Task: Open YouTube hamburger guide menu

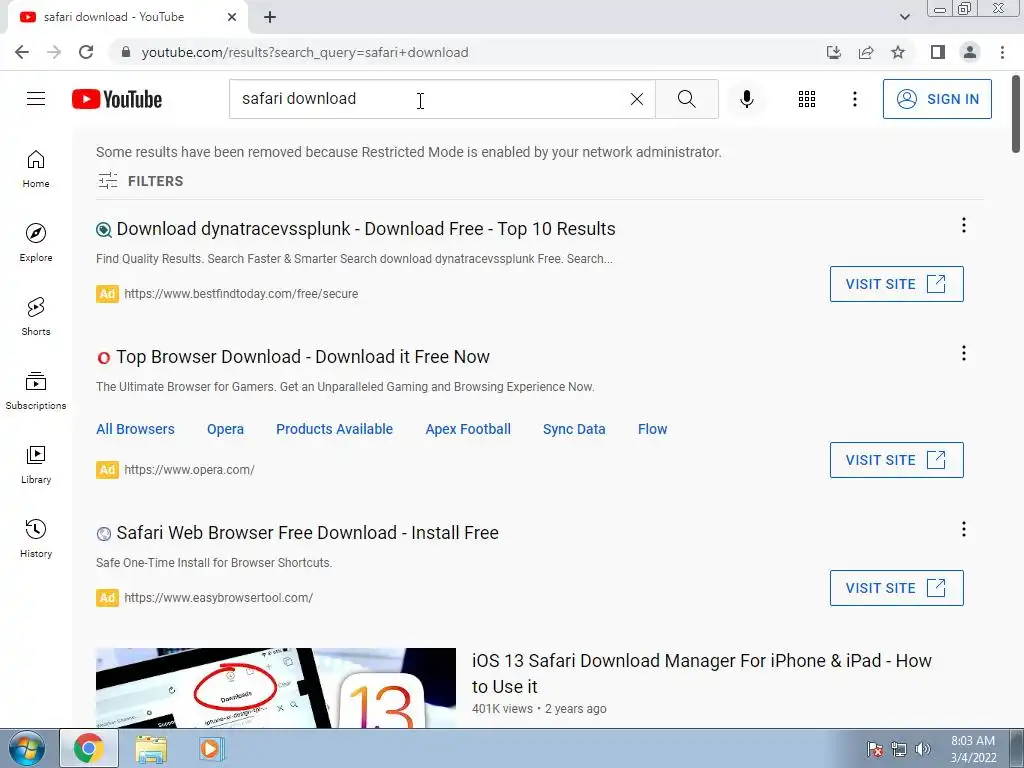Action: (36, 99)
